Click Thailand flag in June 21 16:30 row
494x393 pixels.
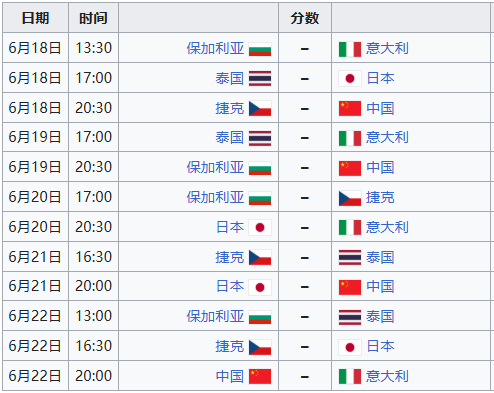point(350,257)
